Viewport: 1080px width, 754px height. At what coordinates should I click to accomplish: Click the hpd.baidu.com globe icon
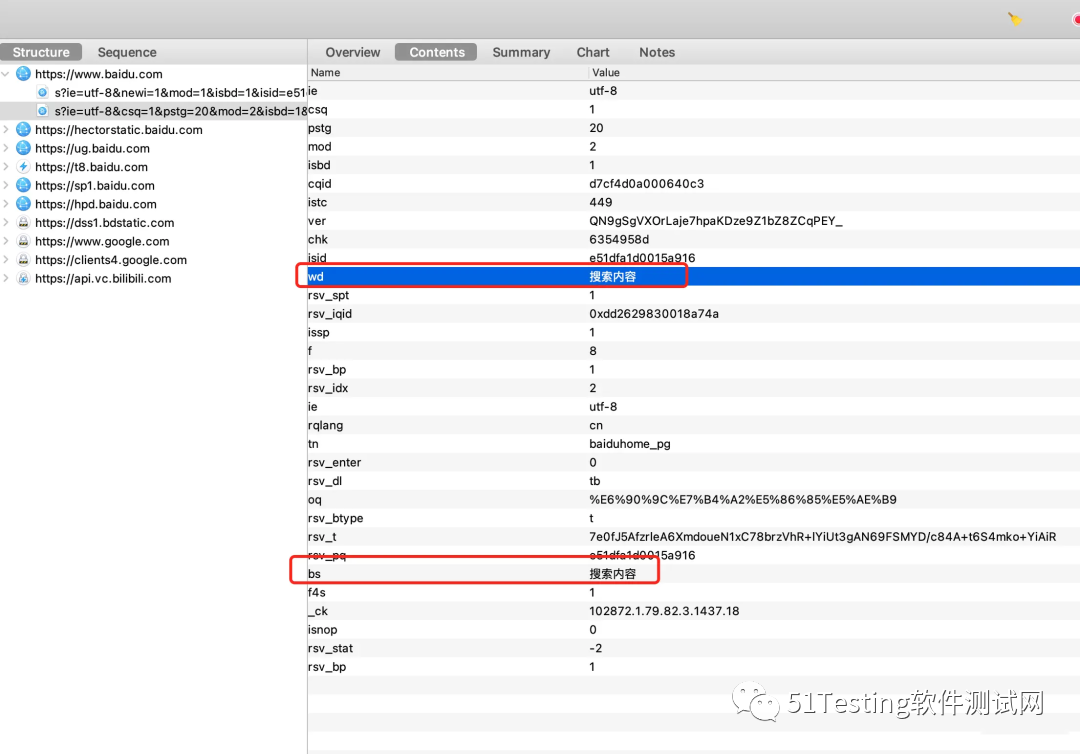click(x=23, y=204)
